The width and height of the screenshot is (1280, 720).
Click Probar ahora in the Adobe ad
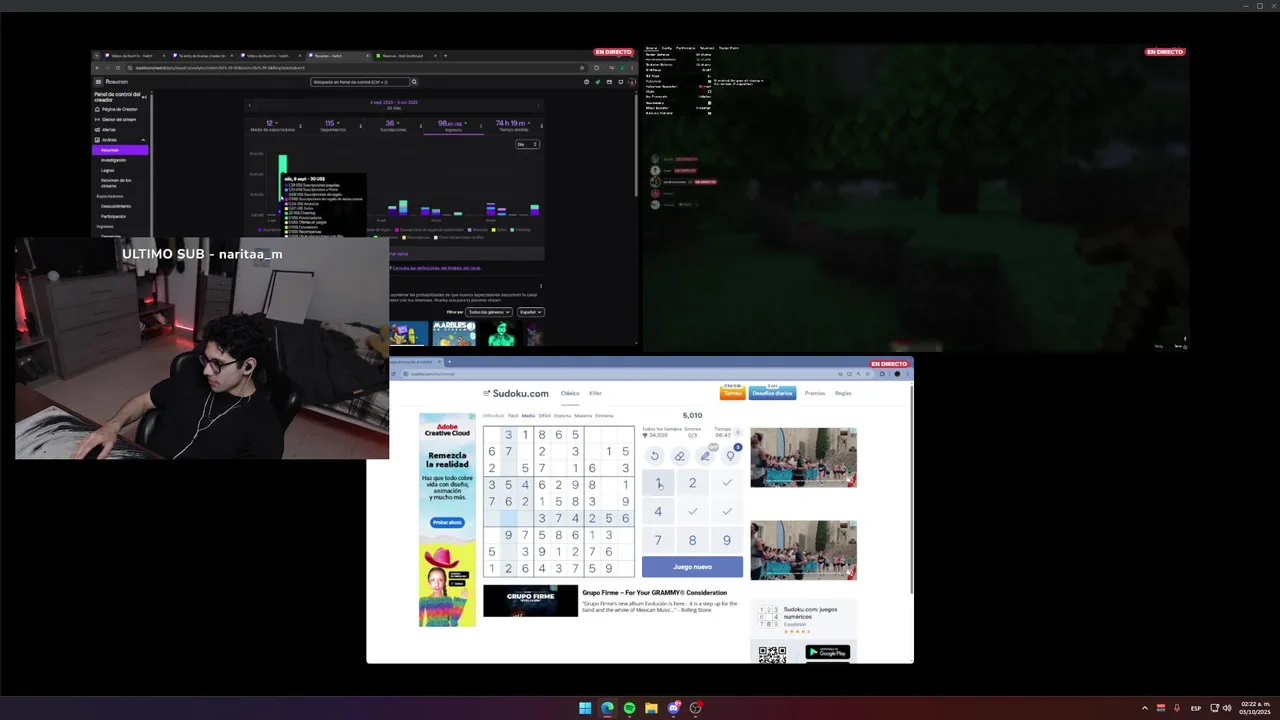point(447,522)
